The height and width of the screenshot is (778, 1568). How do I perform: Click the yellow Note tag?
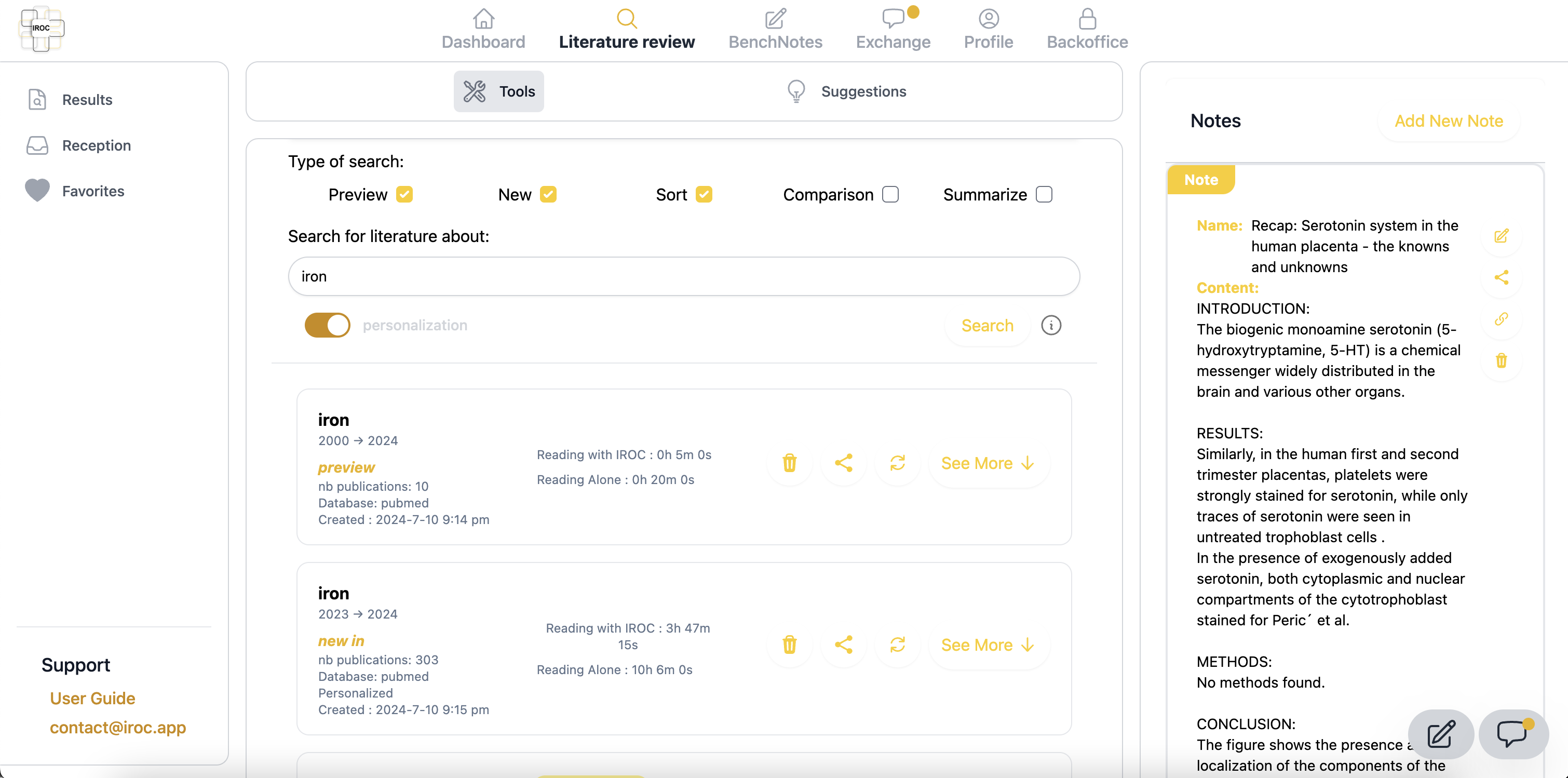pos(1200,180)
